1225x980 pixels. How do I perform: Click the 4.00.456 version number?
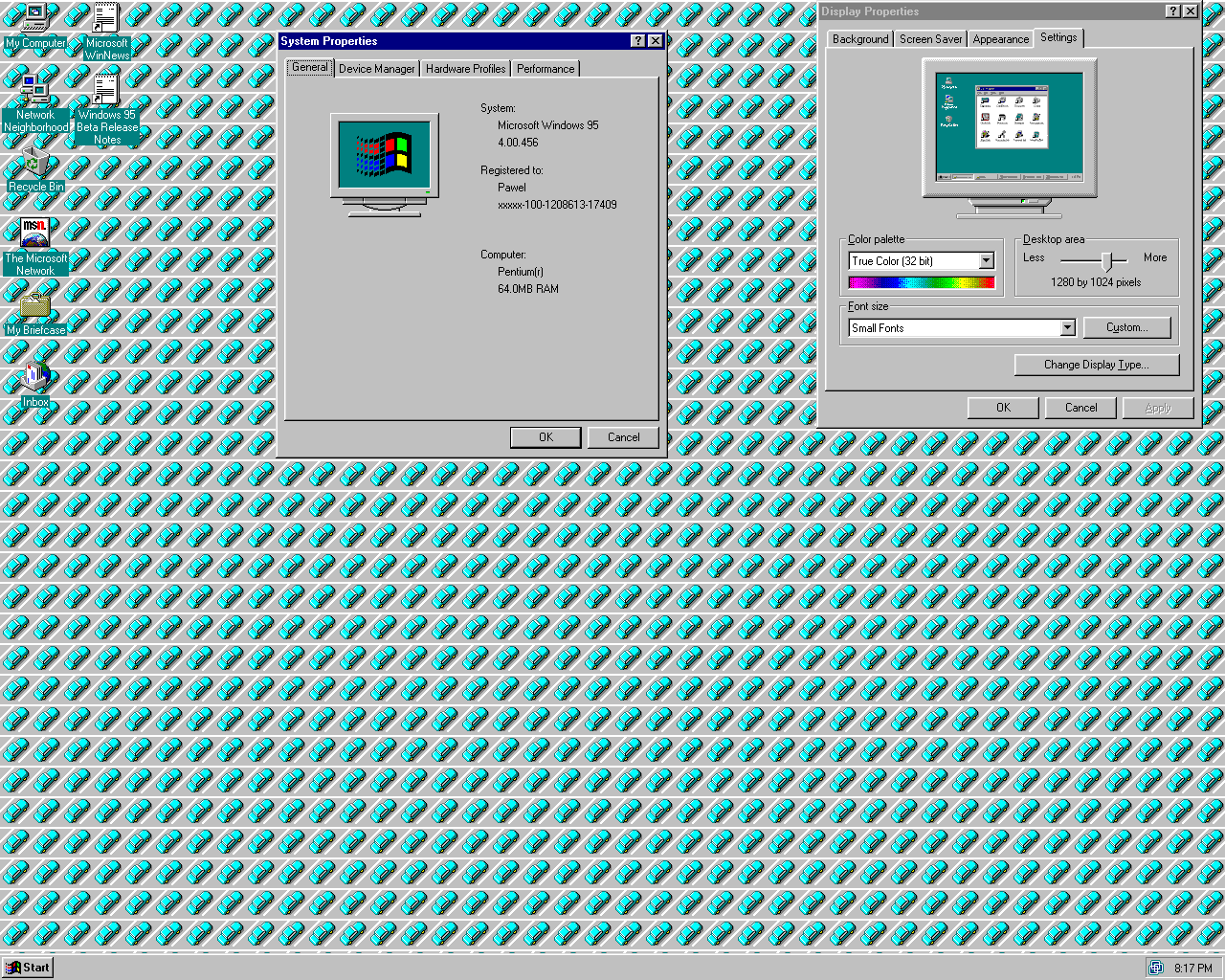[x=518, y=143]
